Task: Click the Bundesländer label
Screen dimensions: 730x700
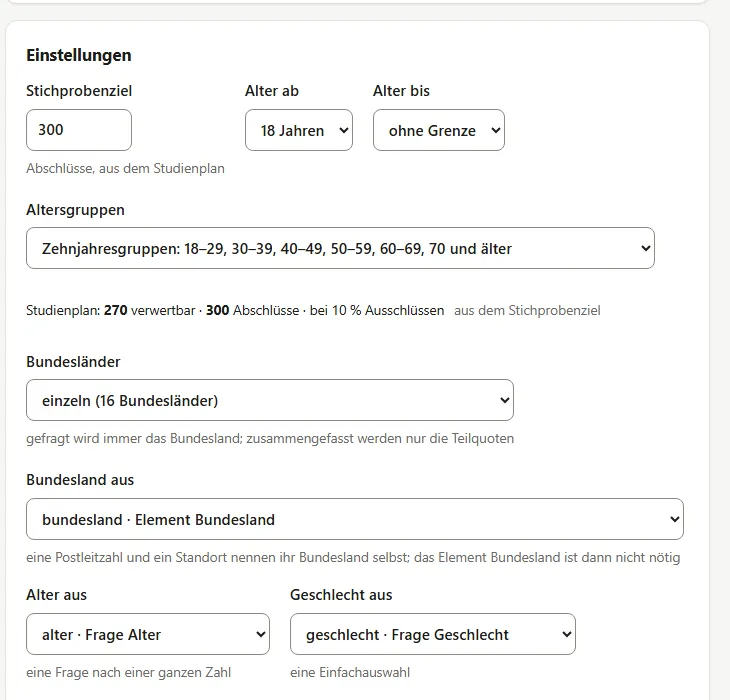Action: (73, 362)
